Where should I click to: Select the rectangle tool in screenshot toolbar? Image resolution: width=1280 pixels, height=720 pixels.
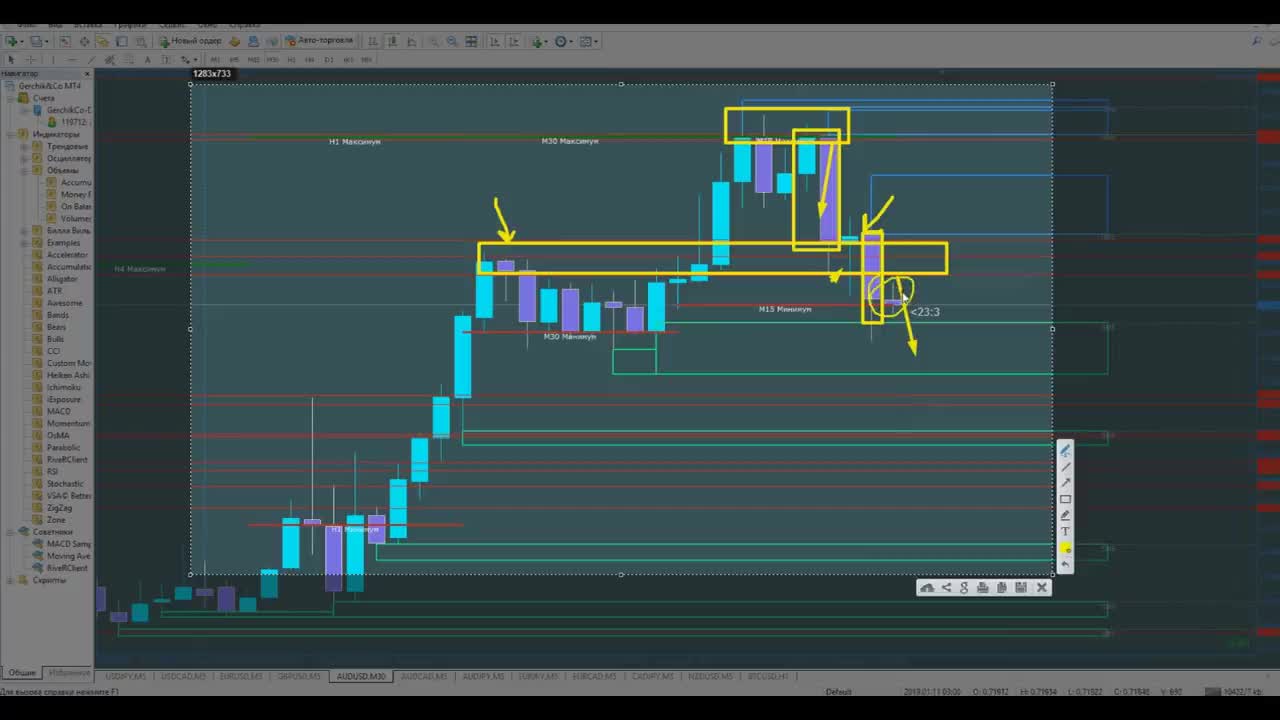click(1065, 499)
